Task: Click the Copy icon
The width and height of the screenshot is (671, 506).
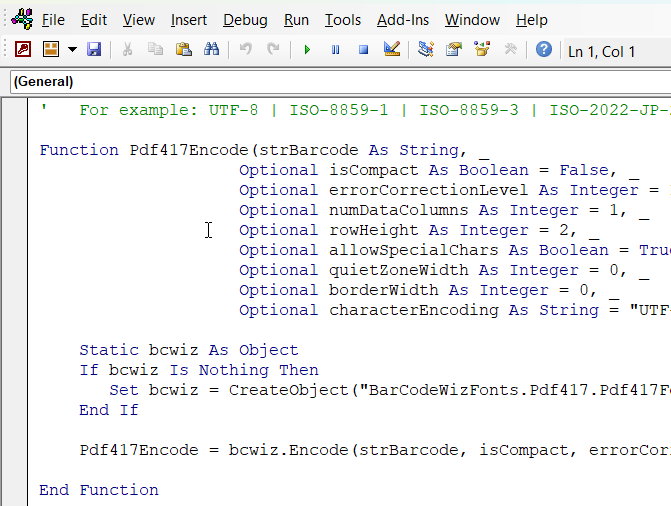Action: tap(155, 50)
